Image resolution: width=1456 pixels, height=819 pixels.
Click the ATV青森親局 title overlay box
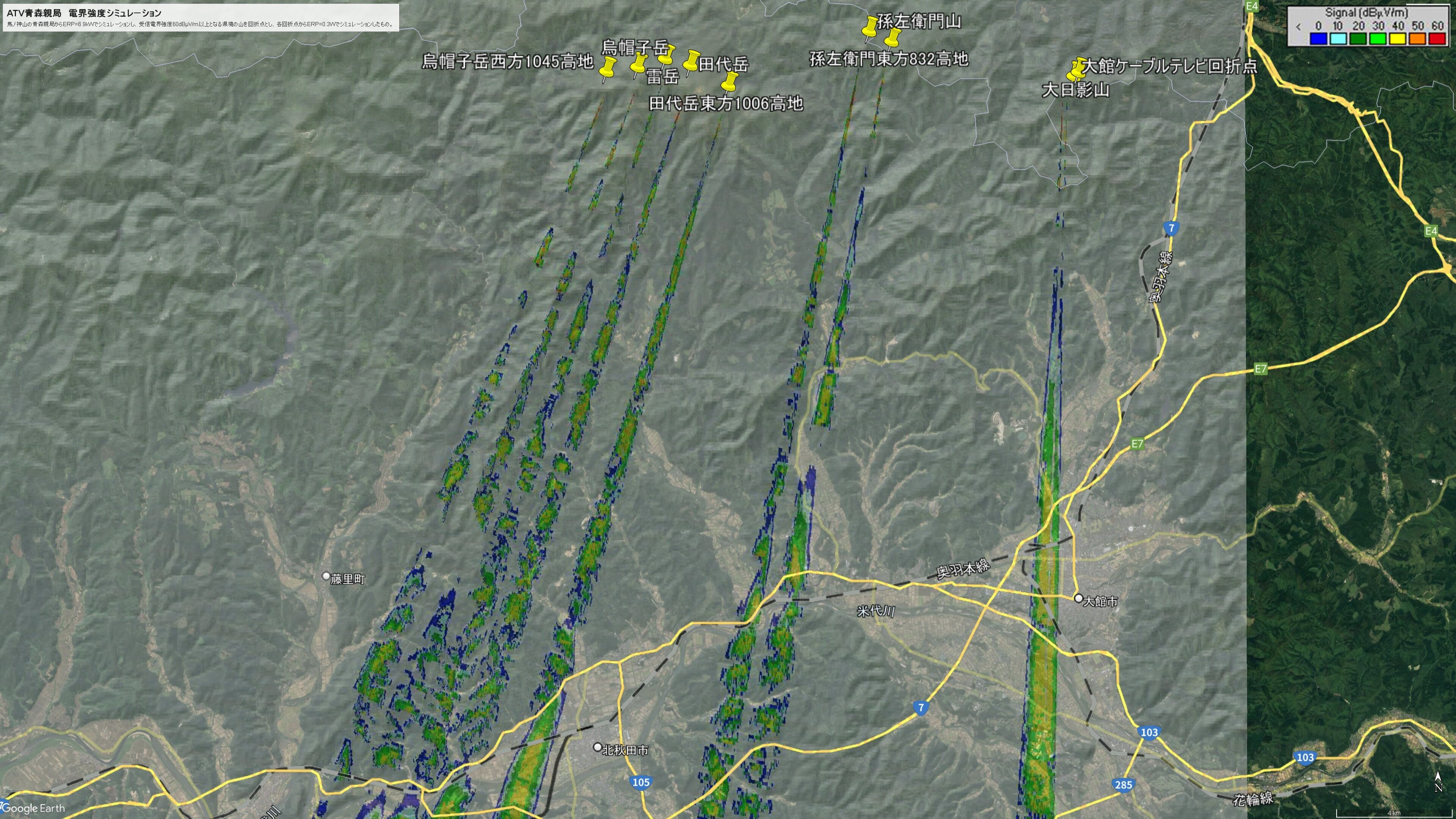pyautogui.click(x=201, y=17)
